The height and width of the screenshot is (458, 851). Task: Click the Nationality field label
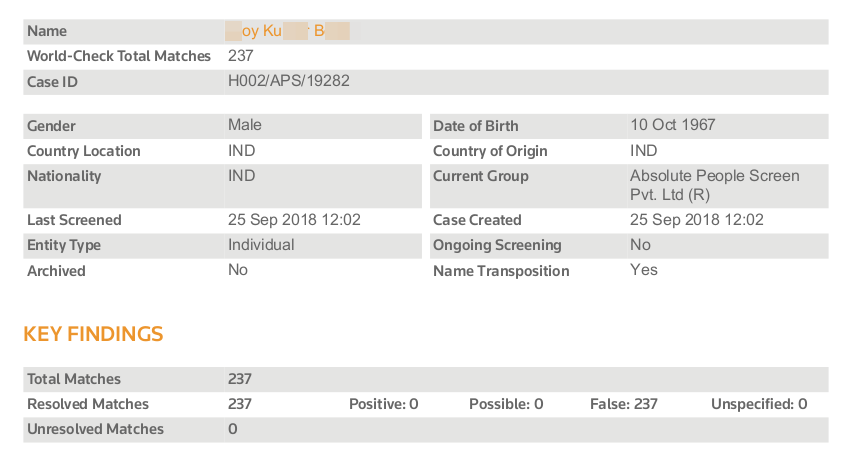pos(64,176)
